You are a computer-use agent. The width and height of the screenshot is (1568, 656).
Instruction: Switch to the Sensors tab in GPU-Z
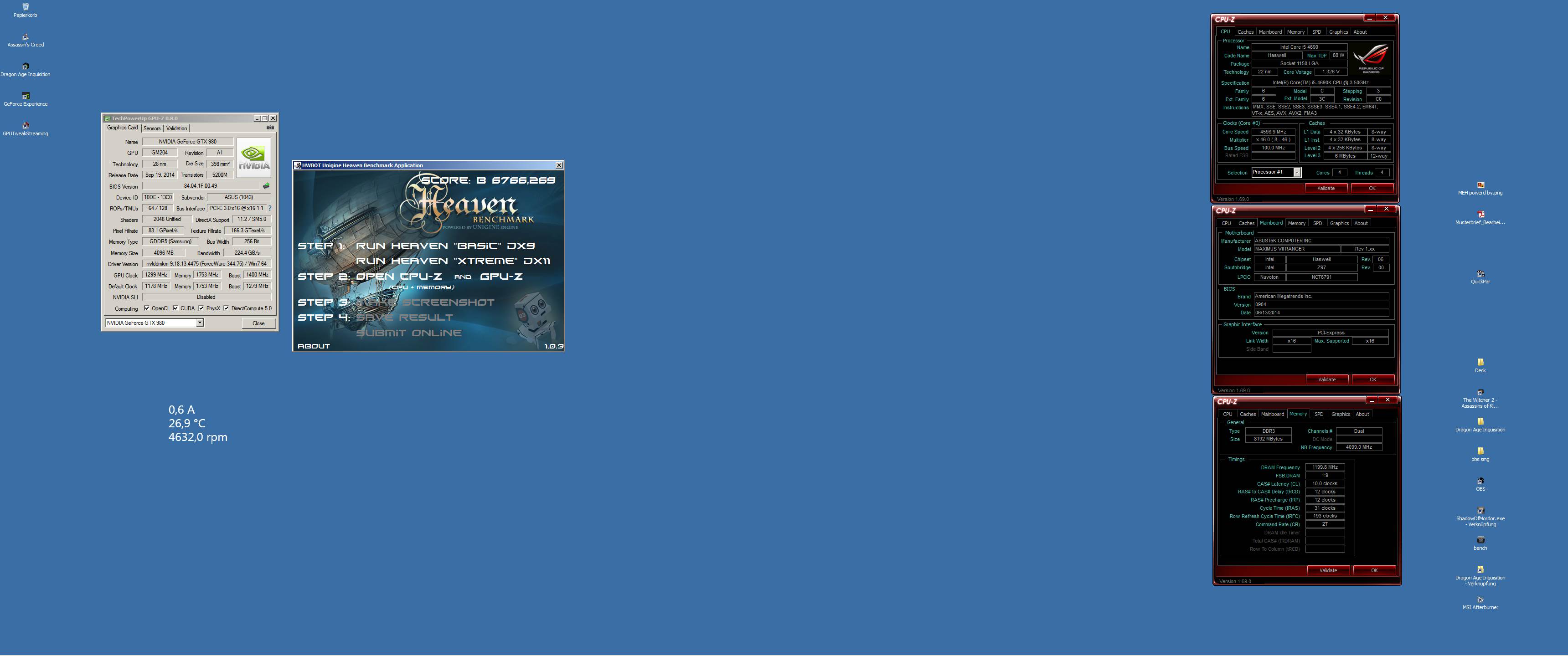click(x=152, y=128)
